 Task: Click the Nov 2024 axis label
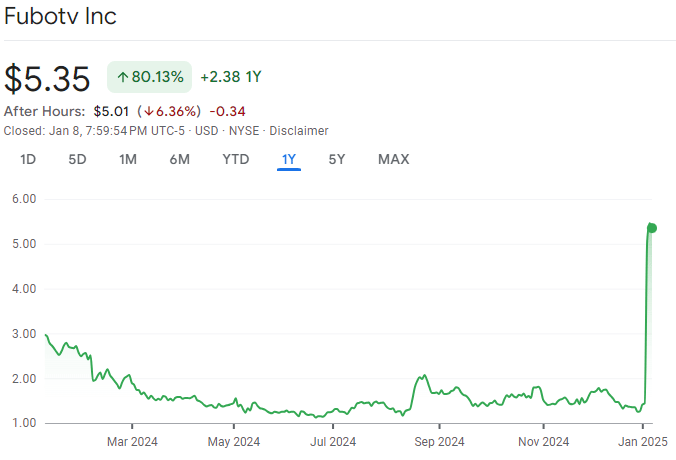click(x=544, y=442)
